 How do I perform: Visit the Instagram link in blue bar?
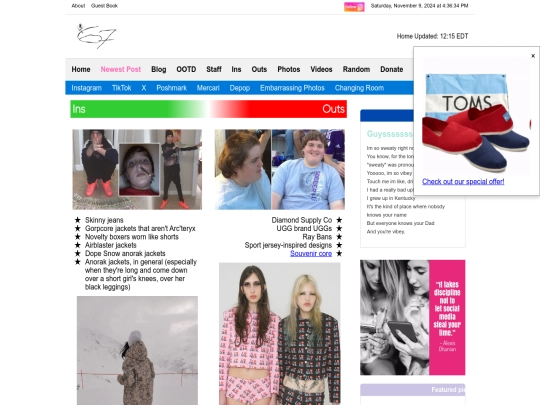click(86, 88)
